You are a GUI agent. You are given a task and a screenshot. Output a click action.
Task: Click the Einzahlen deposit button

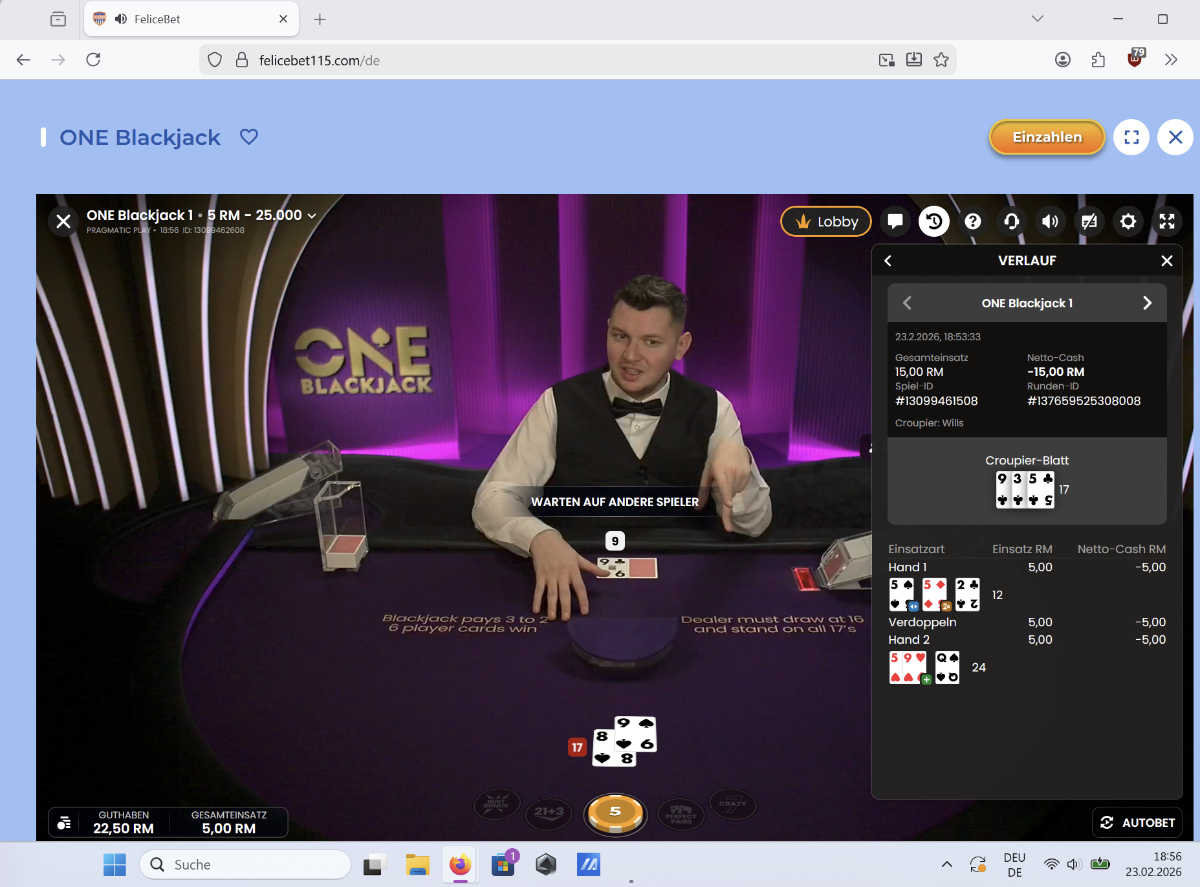tap(1047, 137)
